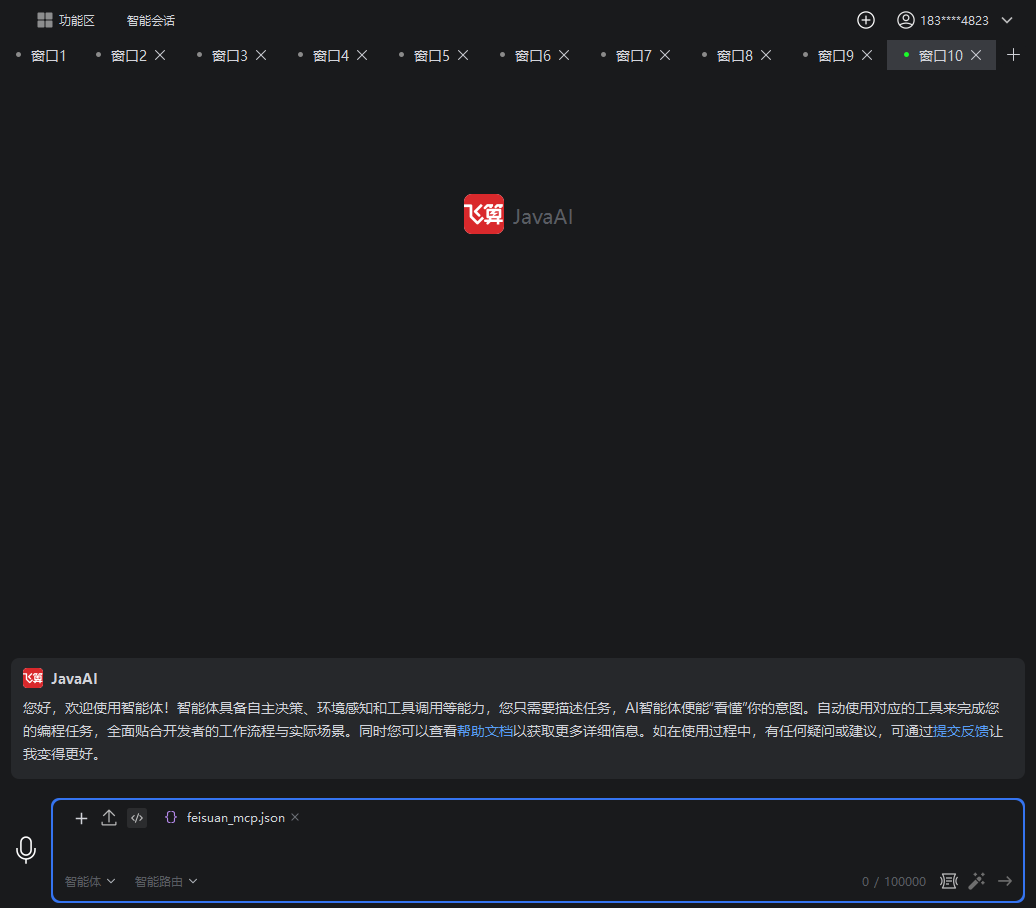
Task: Open the user account avatar icon
Action: click(x=905, y=20)
